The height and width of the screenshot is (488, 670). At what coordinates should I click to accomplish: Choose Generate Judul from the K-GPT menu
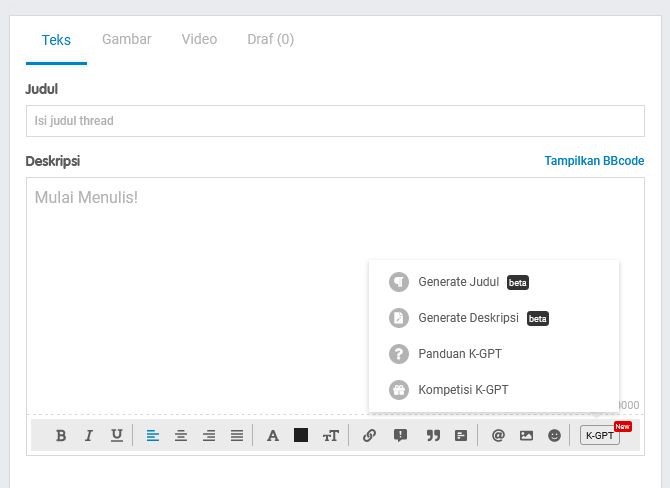458,282
